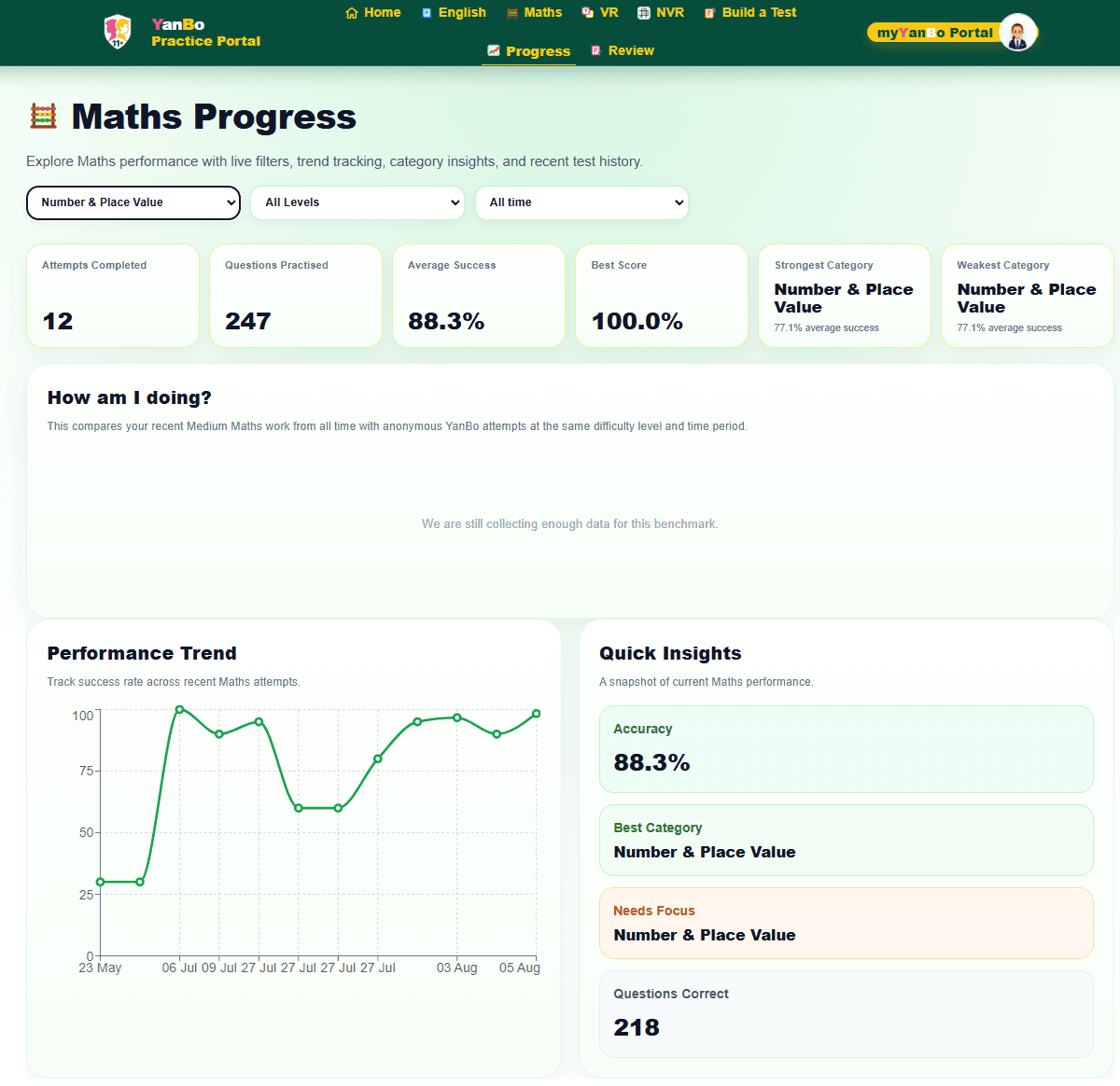This screenshot has height=1086, width=1120.
Task: Click the Questions Correct insight panel
Action: coord(847,1015)
